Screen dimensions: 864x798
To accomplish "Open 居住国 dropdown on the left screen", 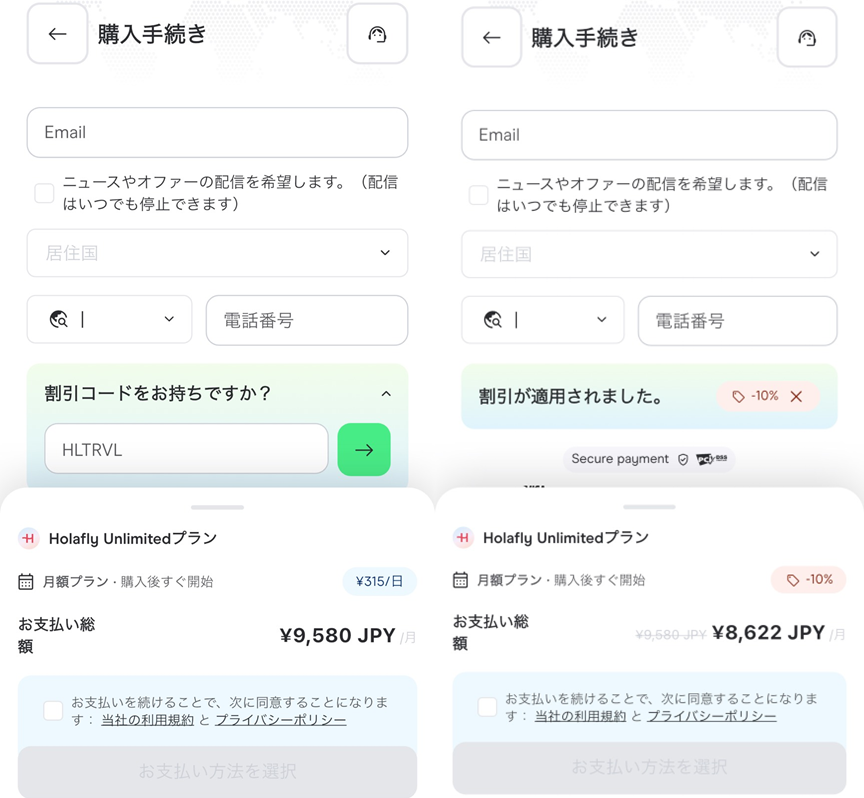I will [x=217, y=253].
